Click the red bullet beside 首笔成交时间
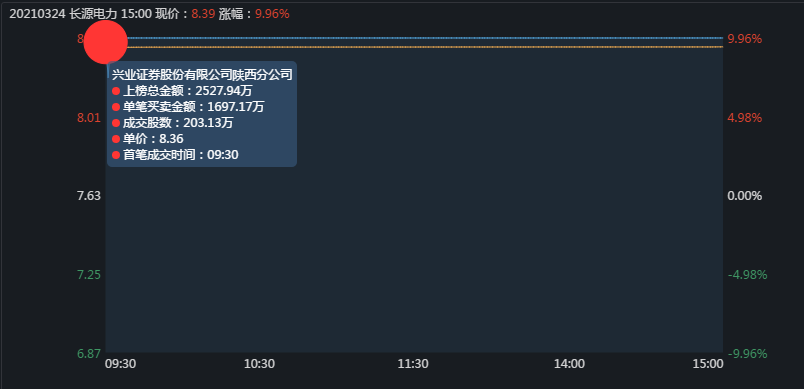 pyautogui.click(x=116, y=155)
